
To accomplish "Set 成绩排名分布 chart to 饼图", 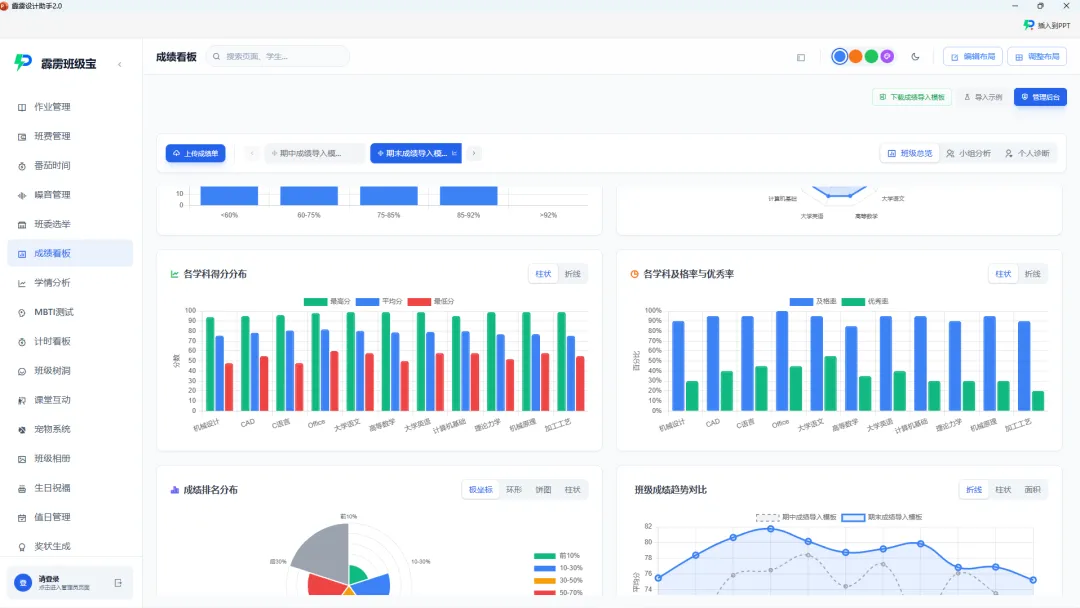I will click(x=543, y=490).
